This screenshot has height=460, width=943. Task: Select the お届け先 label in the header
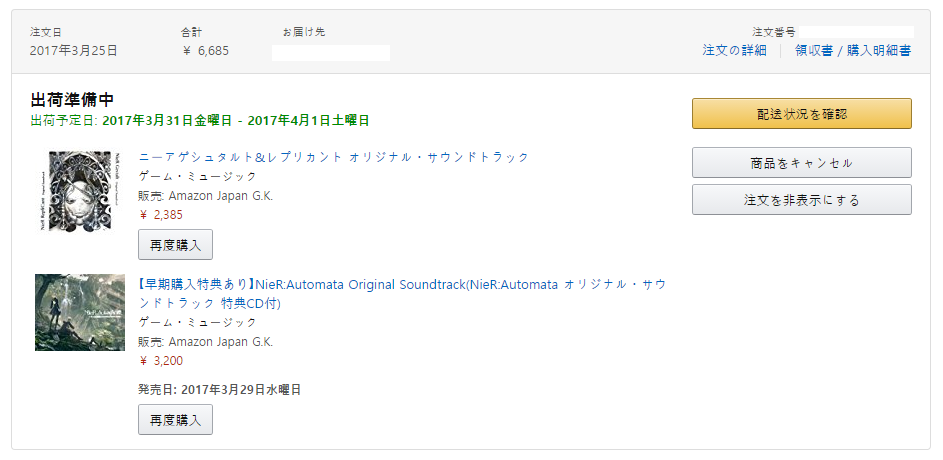pyautogui.click(x=304, y=32)
